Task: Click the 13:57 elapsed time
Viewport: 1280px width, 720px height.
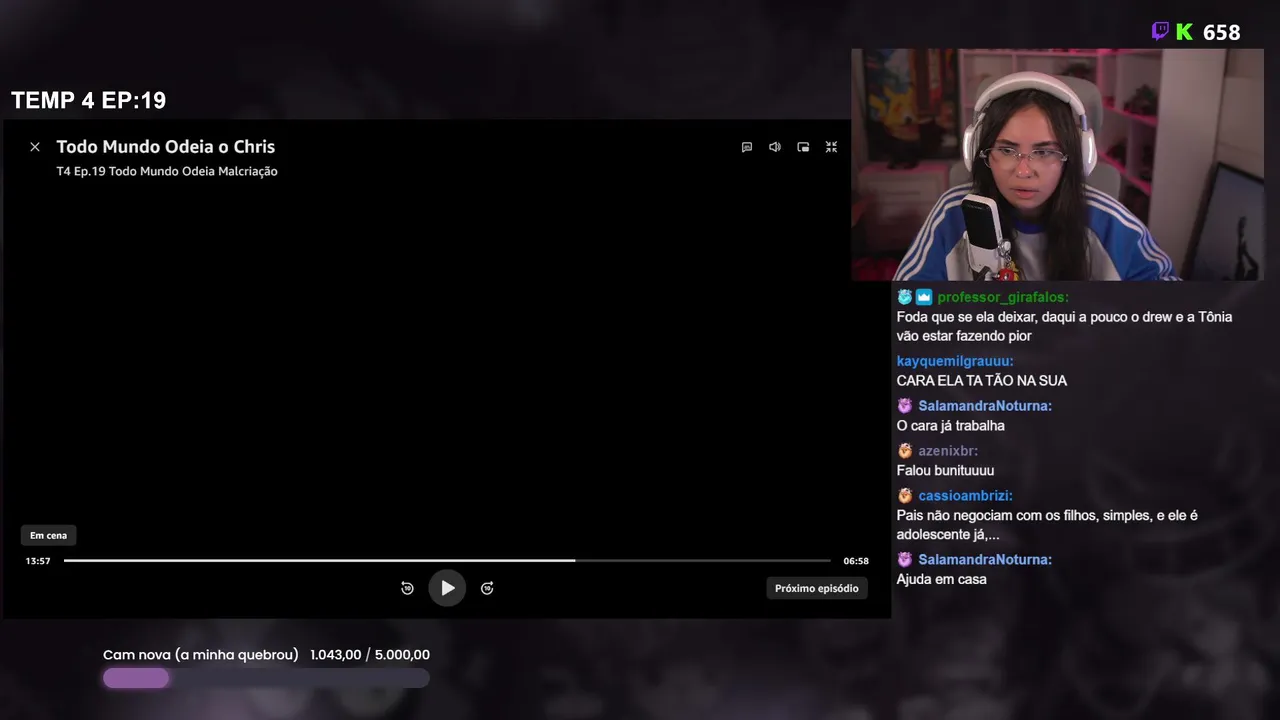Action: [x=38, y=561]
